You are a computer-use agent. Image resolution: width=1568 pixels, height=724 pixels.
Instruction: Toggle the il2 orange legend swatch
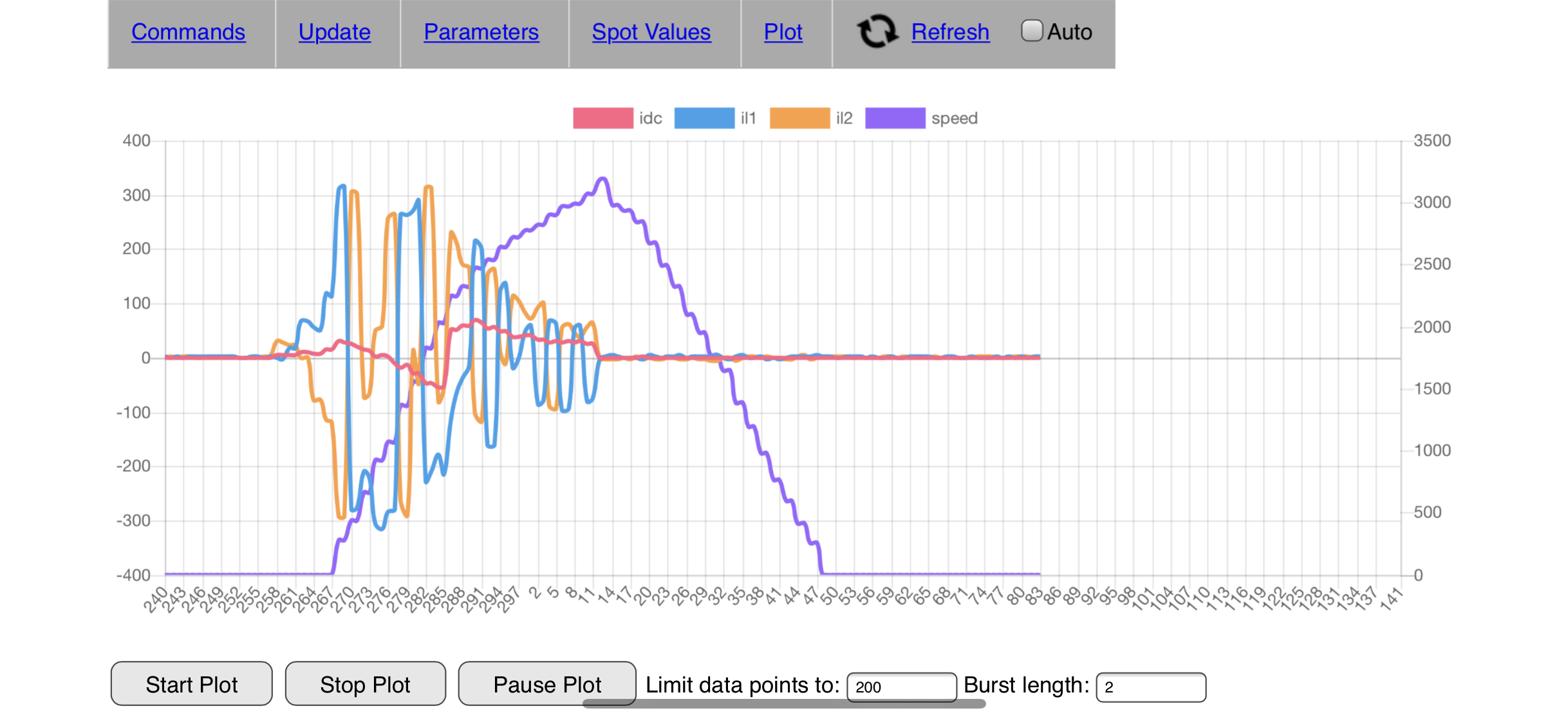point(799,118)
